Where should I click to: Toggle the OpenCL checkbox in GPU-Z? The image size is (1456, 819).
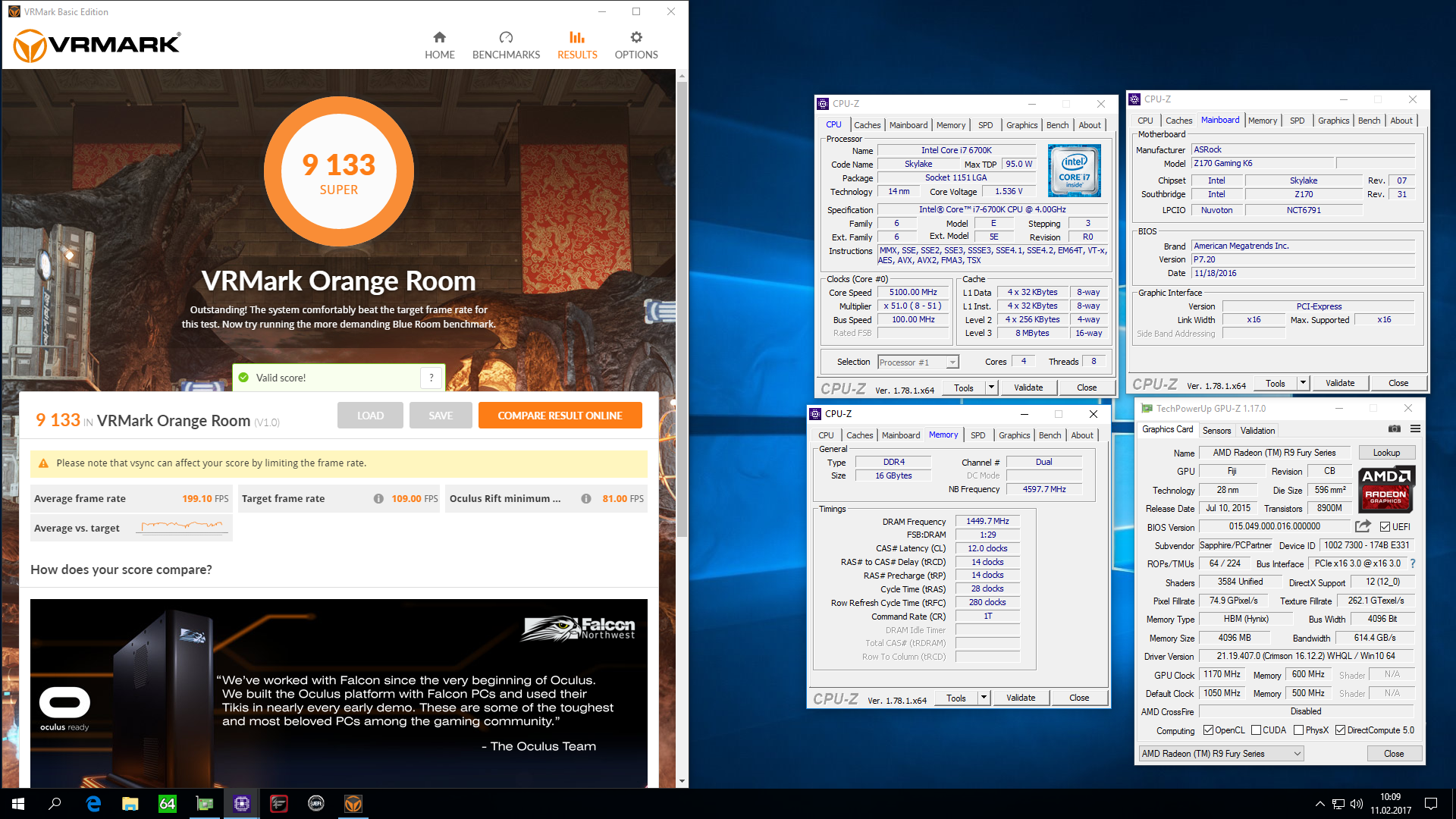click(1209, 730)
